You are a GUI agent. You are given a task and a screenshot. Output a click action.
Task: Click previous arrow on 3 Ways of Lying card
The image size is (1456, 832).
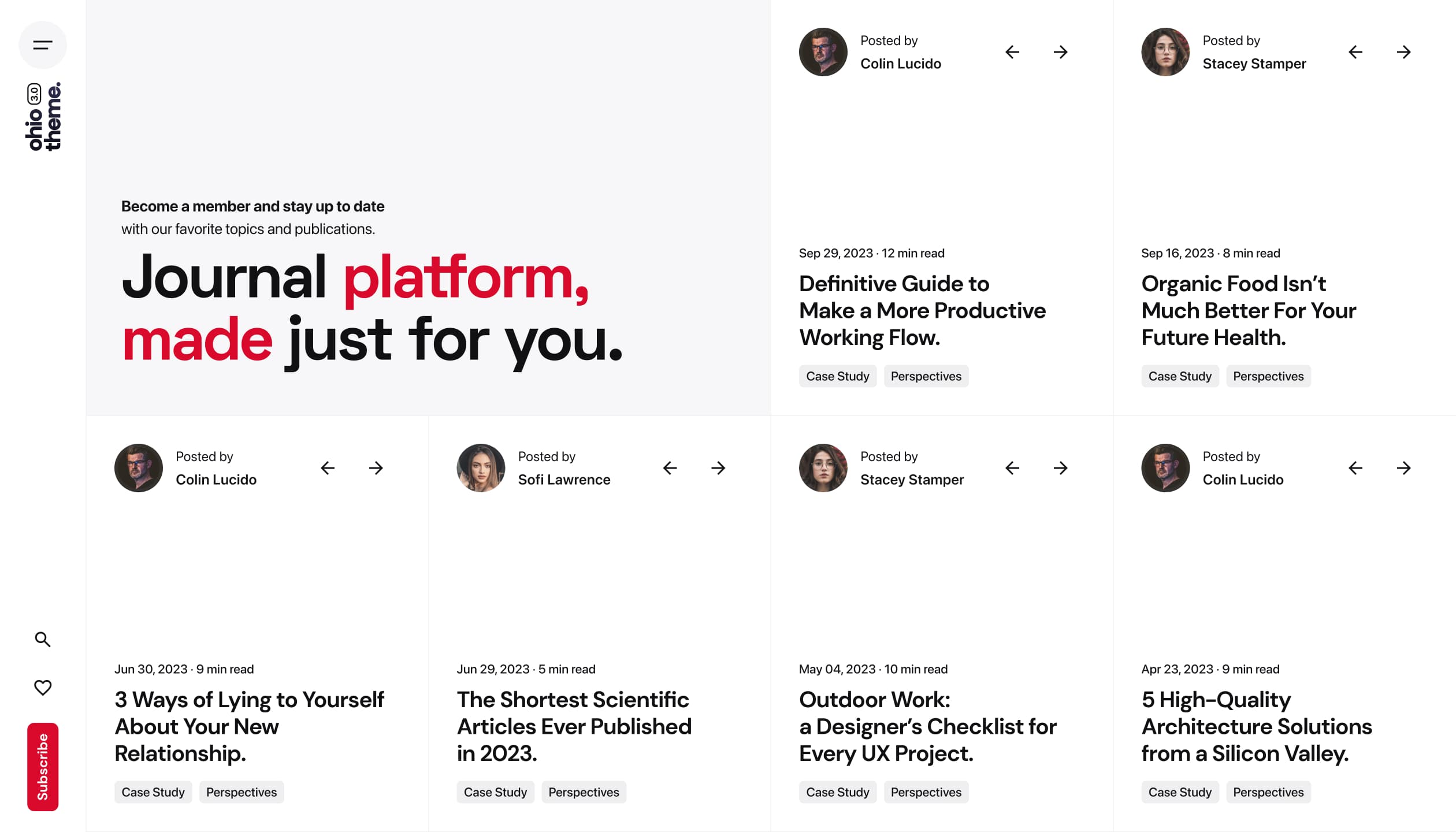pyautogui.click(x=328, y=468)
